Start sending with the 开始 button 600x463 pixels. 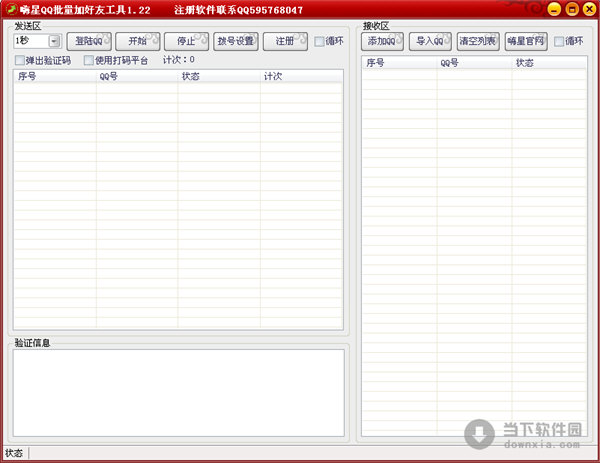pos(138,41)
